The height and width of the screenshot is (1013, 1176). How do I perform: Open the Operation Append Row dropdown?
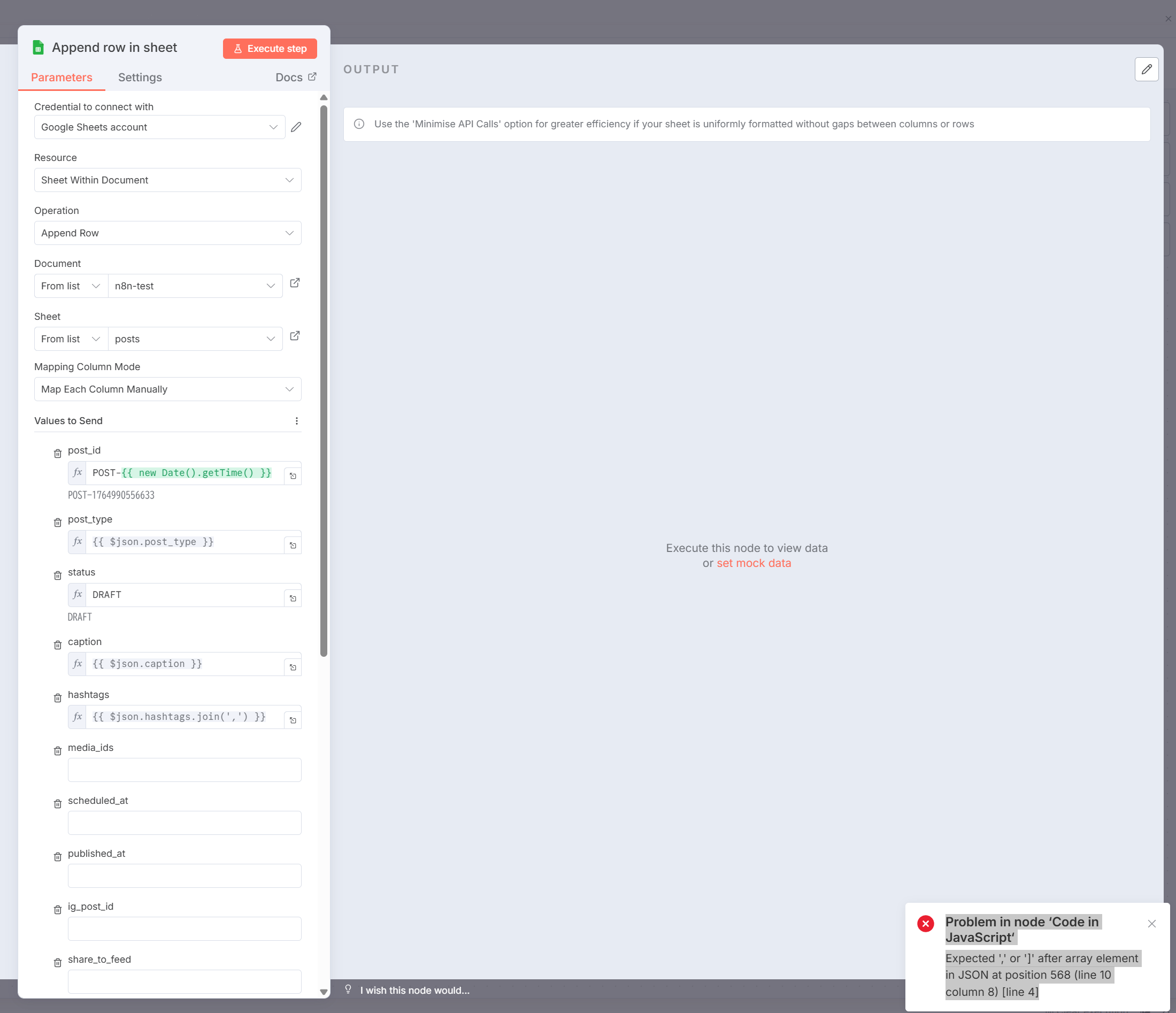167,233
